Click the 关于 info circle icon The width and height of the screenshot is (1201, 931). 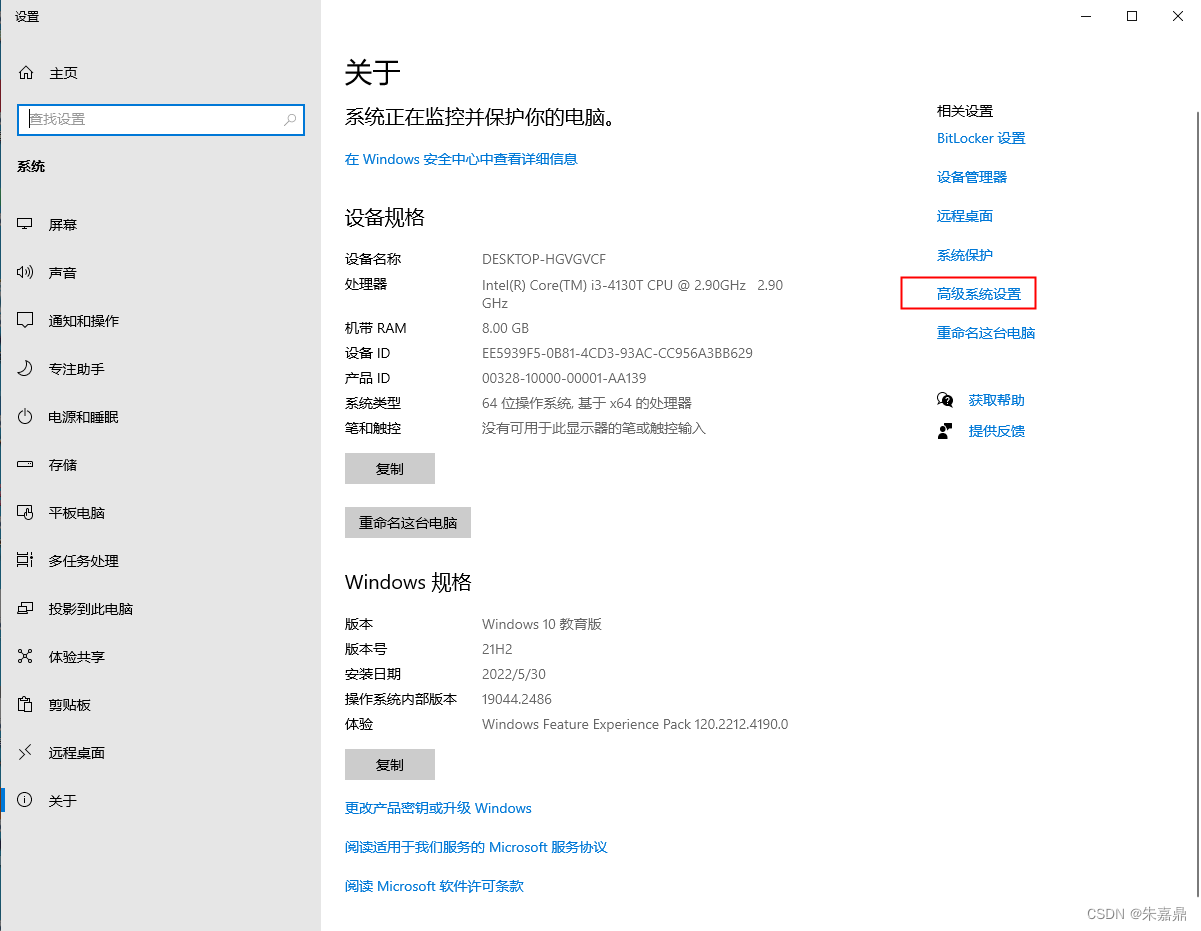click(x=26, y=801)
